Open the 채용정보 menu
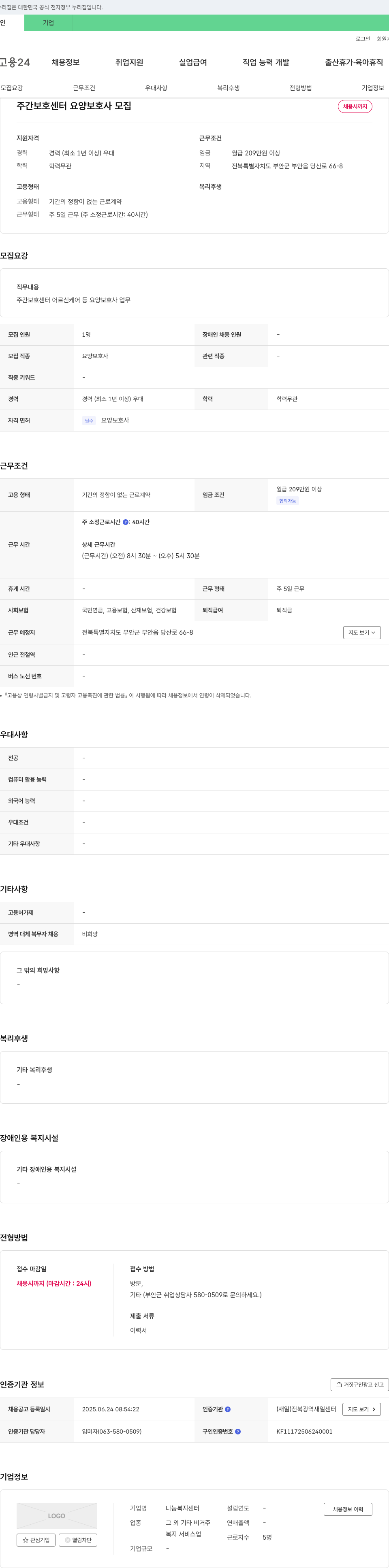Image resolution: width=389 pixels, height=1568 pixels. 65,62
